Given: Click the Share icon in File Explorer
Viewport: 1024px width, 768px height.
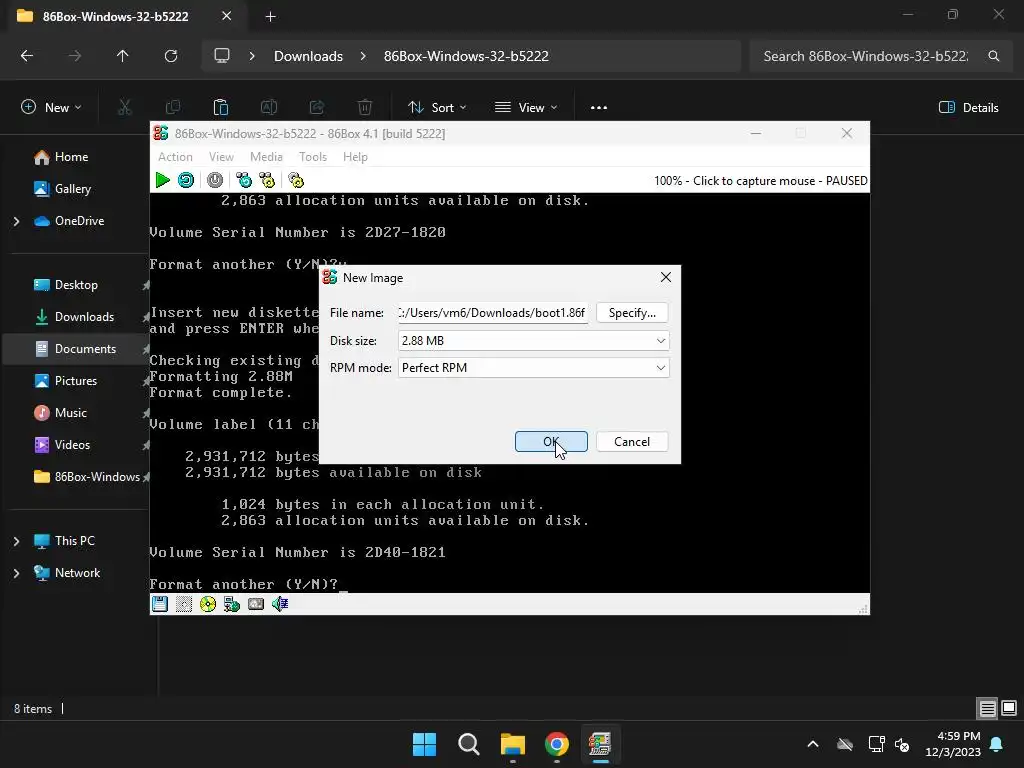Looking at the screenshot, I should click(x=317, y=108).
